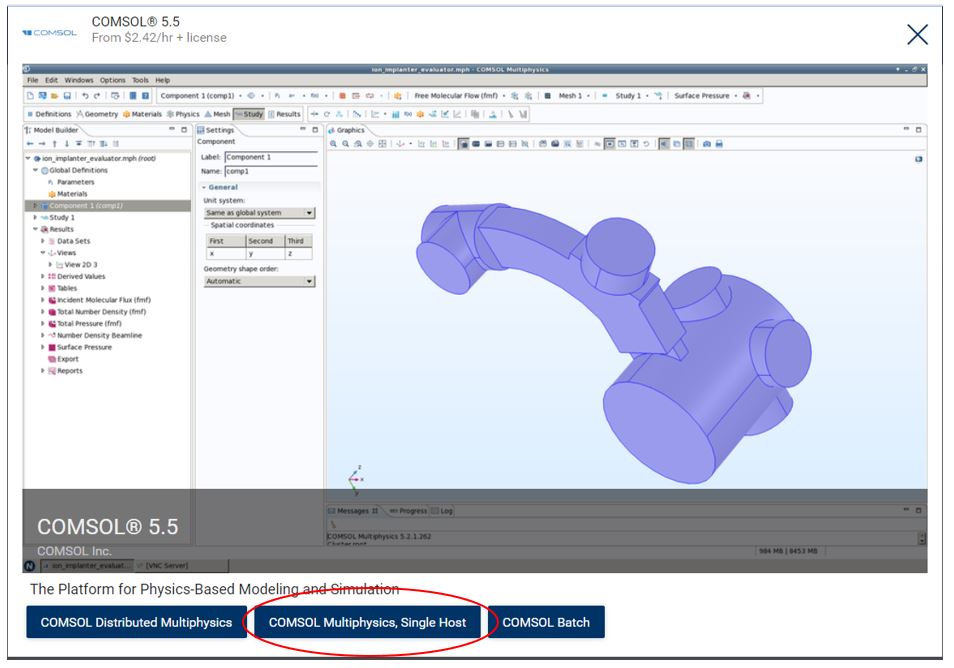Click the Name input field 'comp1'
The image size is (954, 668).
tap(271, 172)
